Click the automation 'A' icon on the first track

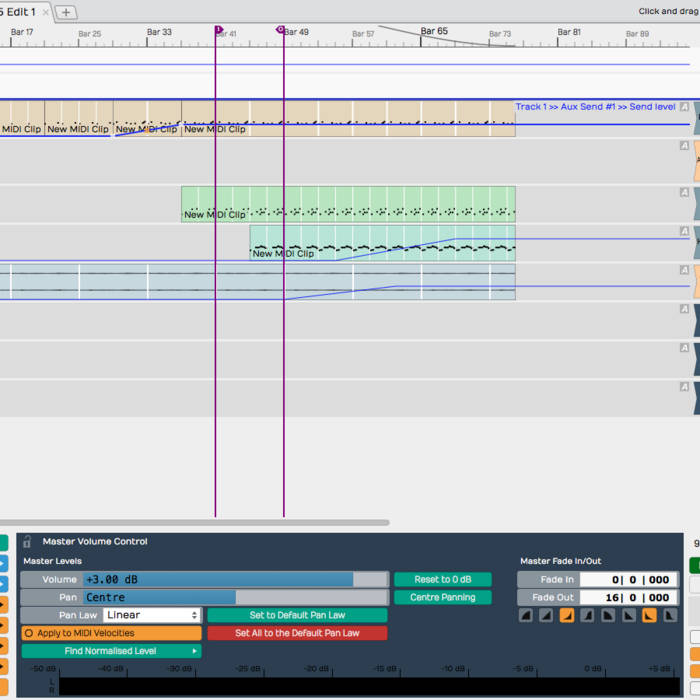pyautogui.click(x=684, y=107)
